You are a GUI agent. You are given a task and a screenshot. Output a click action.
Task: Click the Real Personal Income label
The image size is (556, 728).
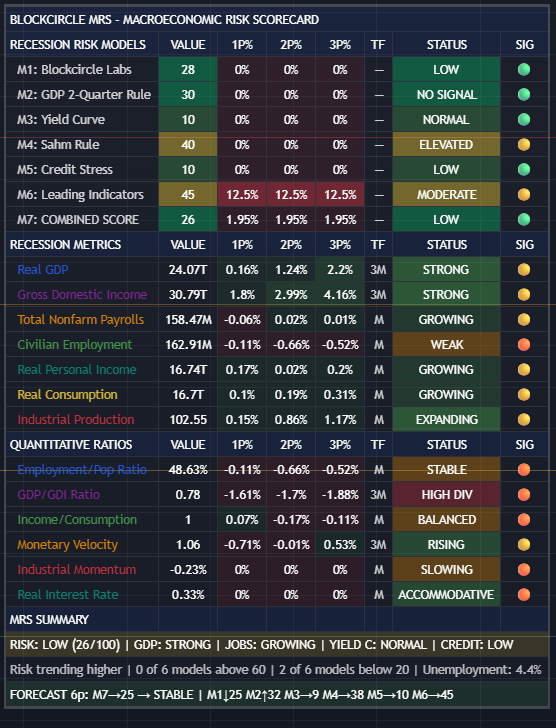[77, 370]
